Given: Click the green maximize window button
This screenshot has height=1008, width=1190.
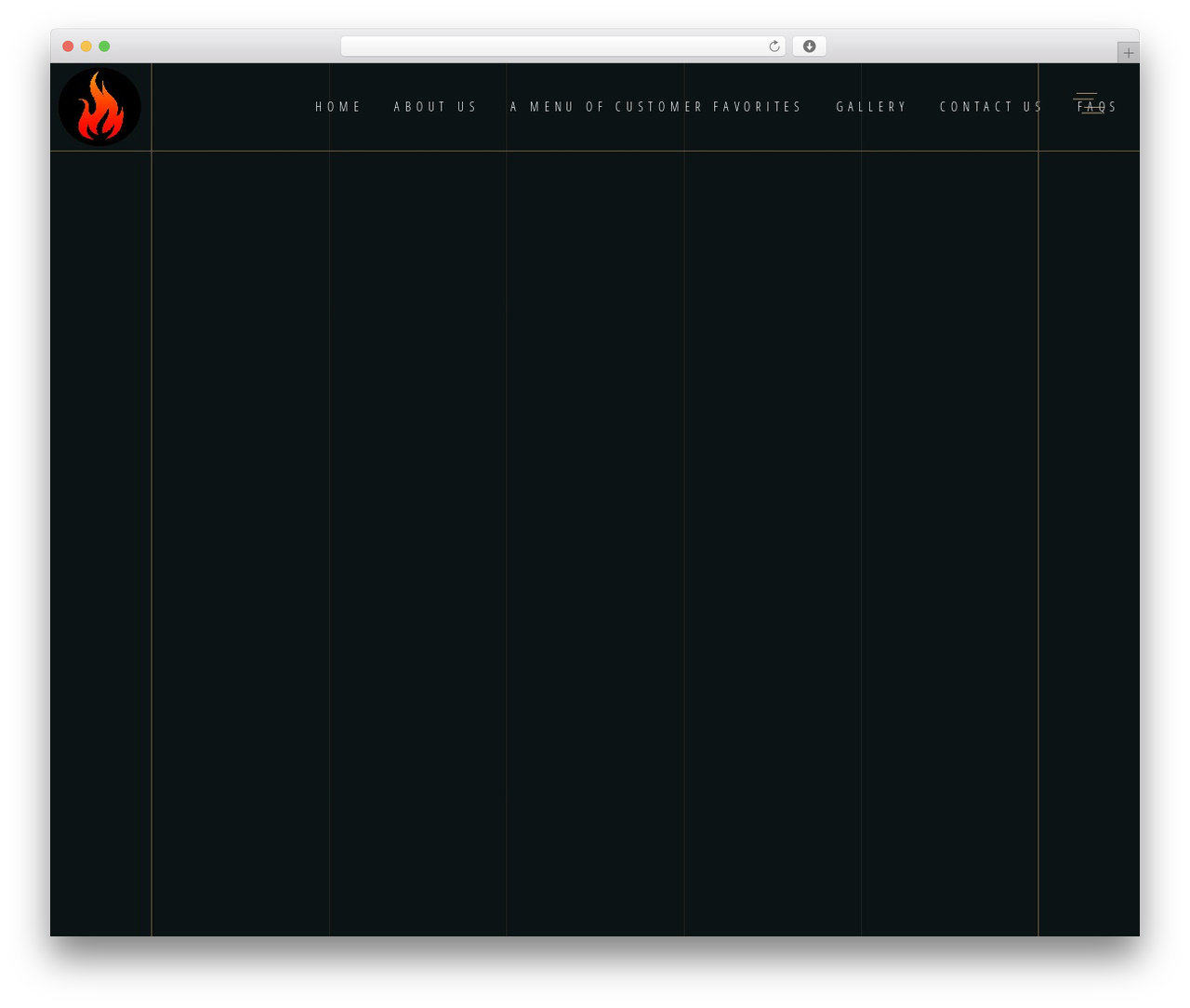Looking at the screenshot, I should [104, 46].
